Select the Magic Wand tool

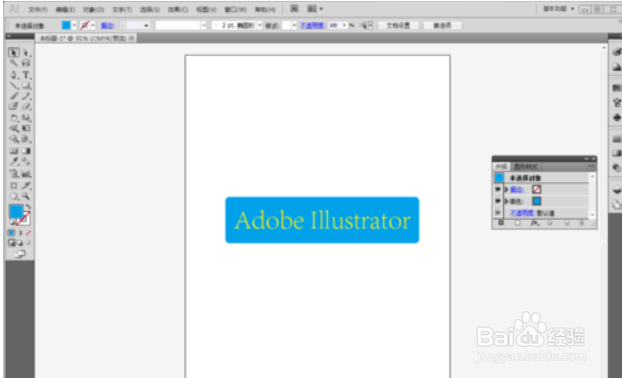point(14,63)
